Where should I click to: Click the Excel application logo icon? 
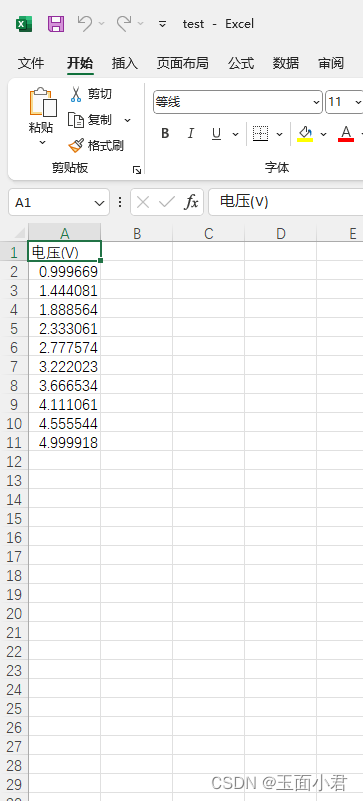tap(23, 24)
